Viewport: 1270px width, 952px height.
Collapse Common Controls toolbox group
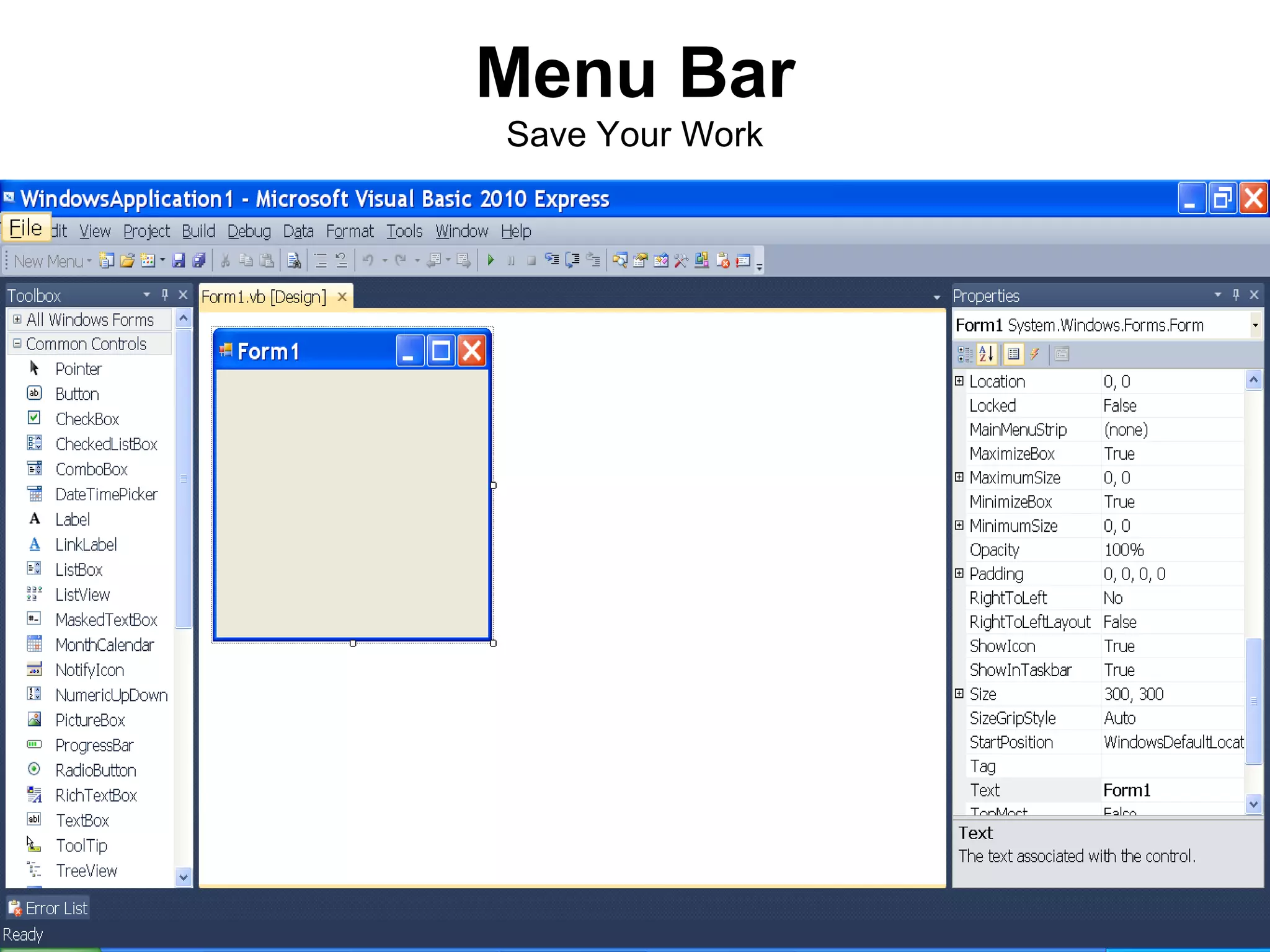[17, 343]
